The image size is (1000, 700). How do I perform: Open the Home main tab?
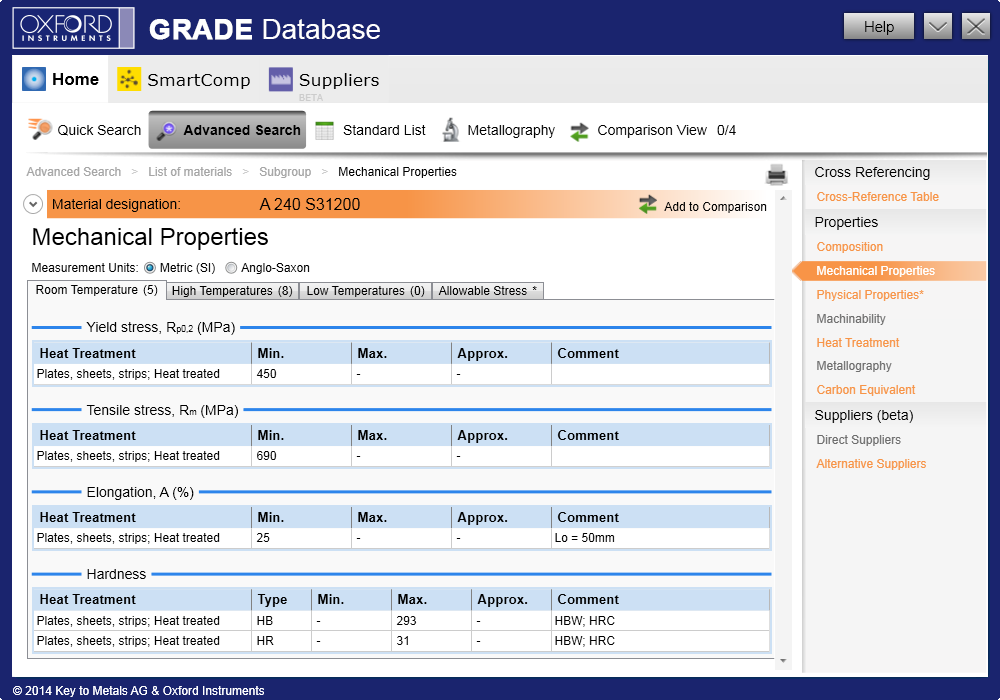tap(61, 79)
